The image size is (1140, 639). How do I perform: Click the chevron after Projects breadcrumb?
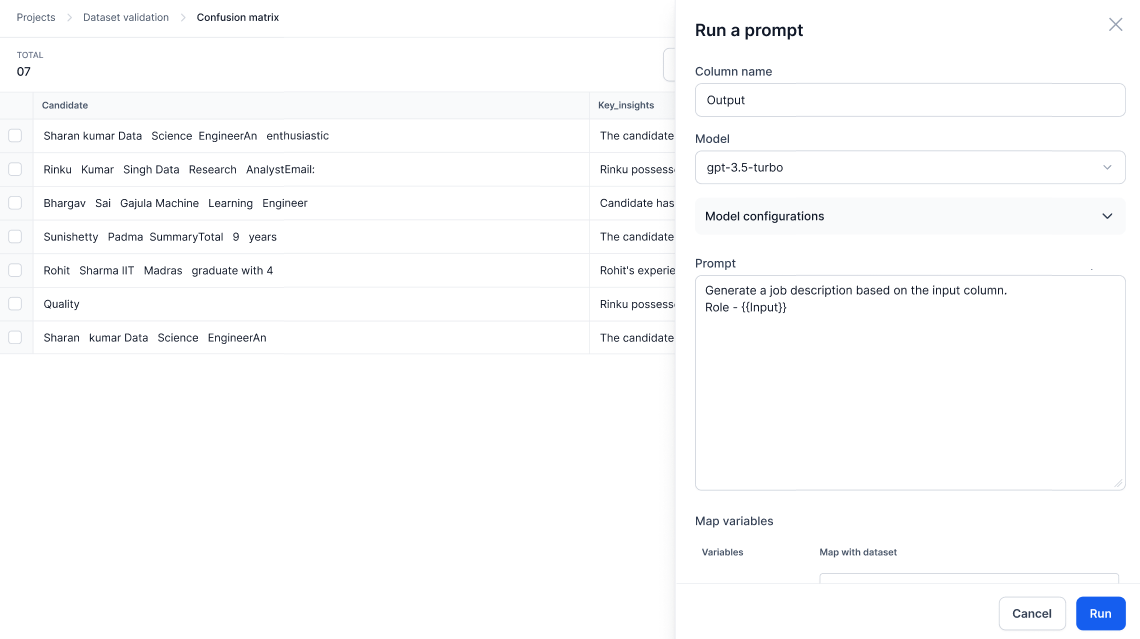point(70,17)
